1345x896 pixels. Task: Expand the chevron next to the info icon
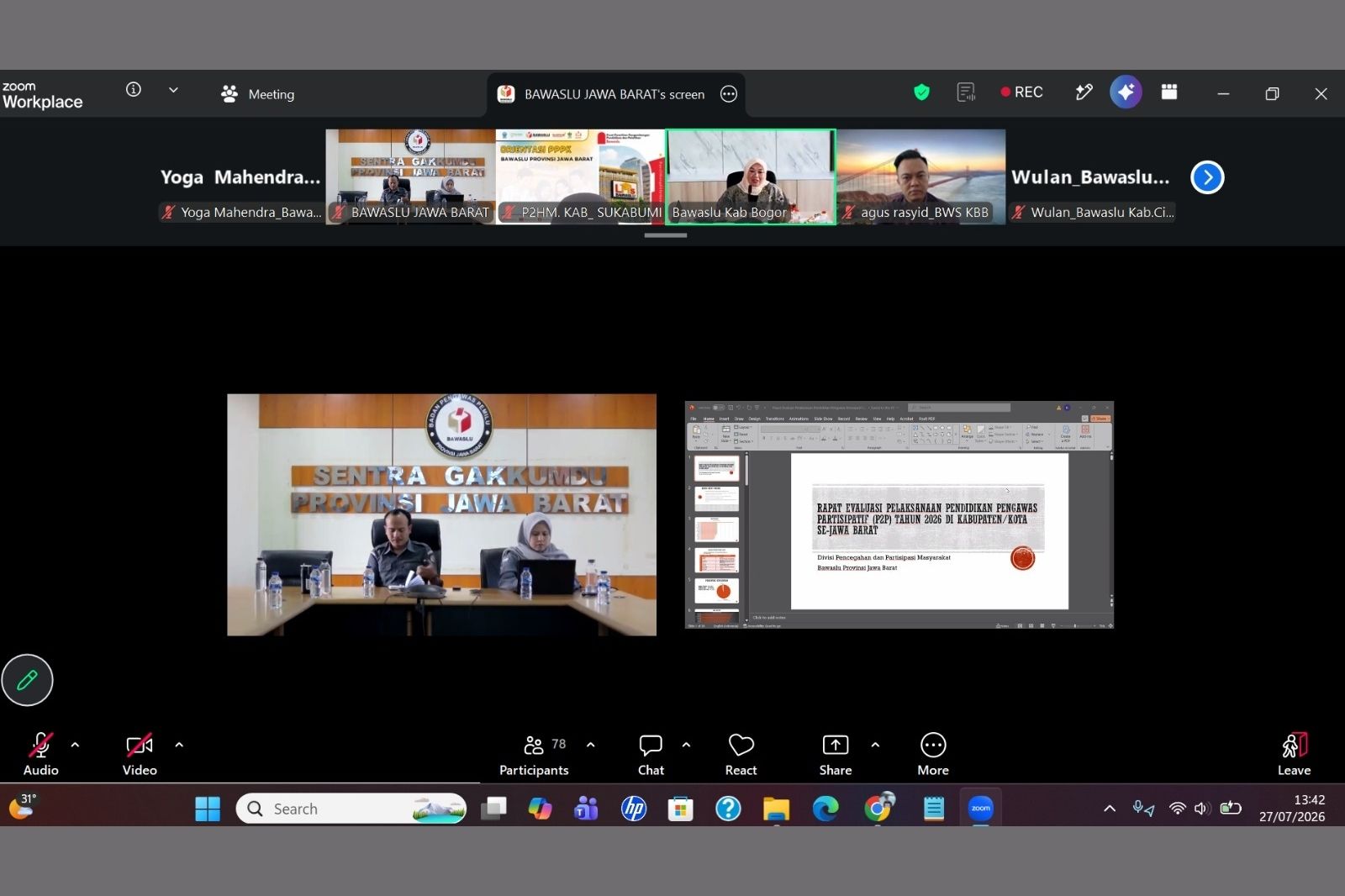[x=173, y=90]
